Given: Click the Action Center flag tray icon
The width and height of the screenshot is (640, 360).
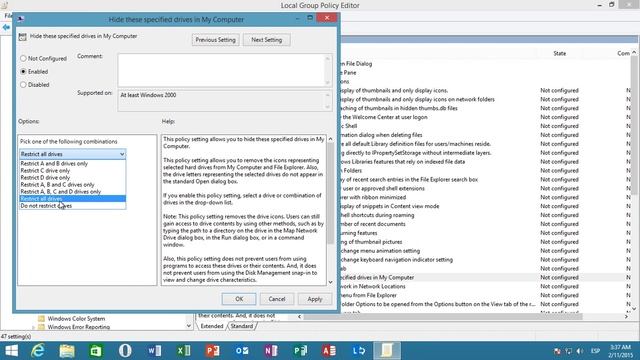Looking at the screenshot, I should point(557,351).
